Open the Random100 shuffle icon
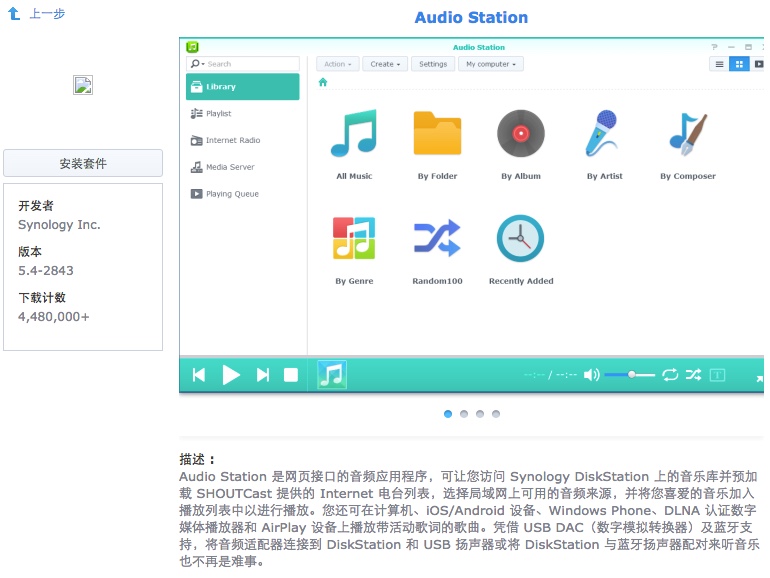 437,240
